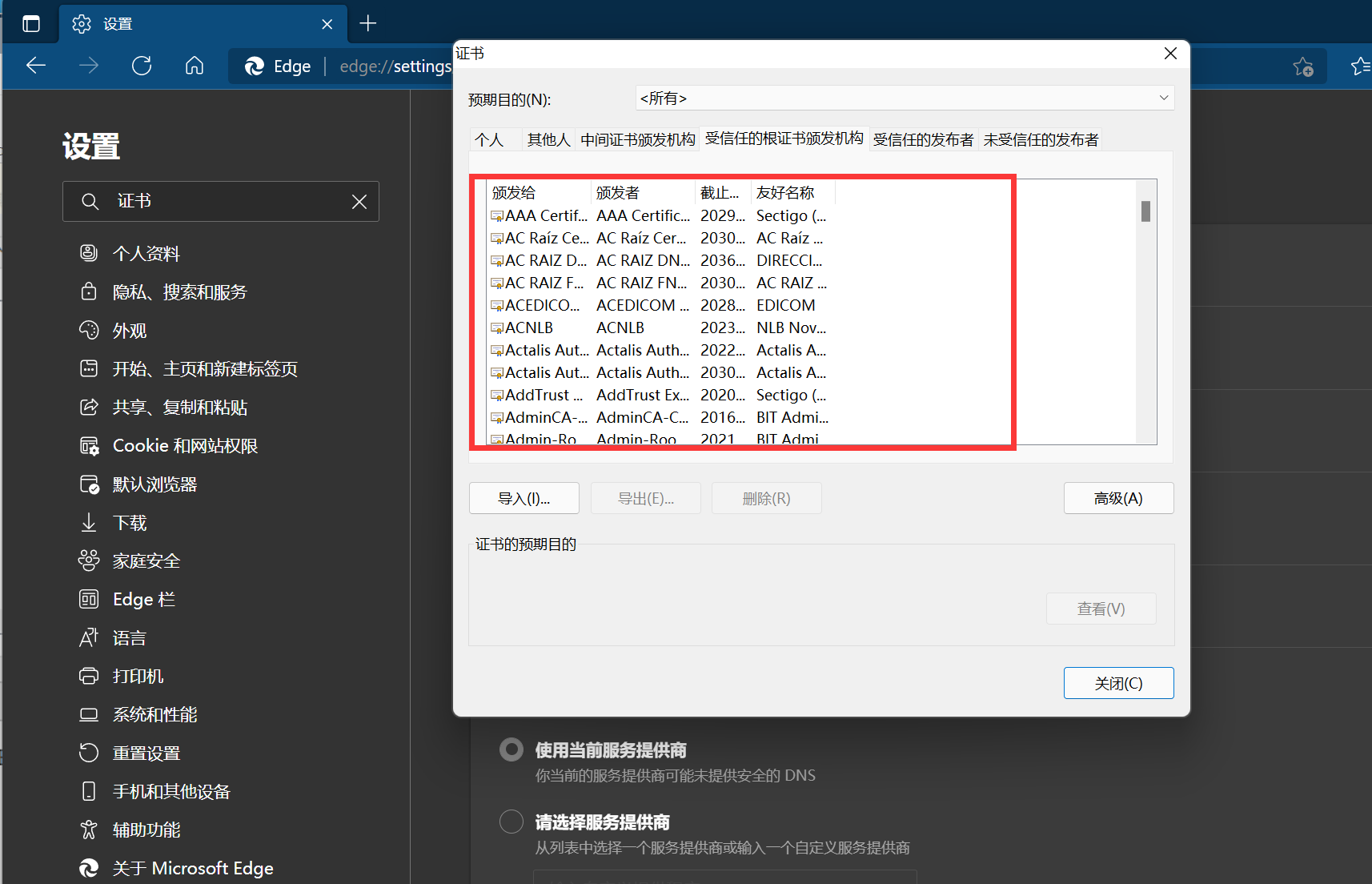
Task: Switch to the 其他人 tab
Action: (x=548, y=140)
